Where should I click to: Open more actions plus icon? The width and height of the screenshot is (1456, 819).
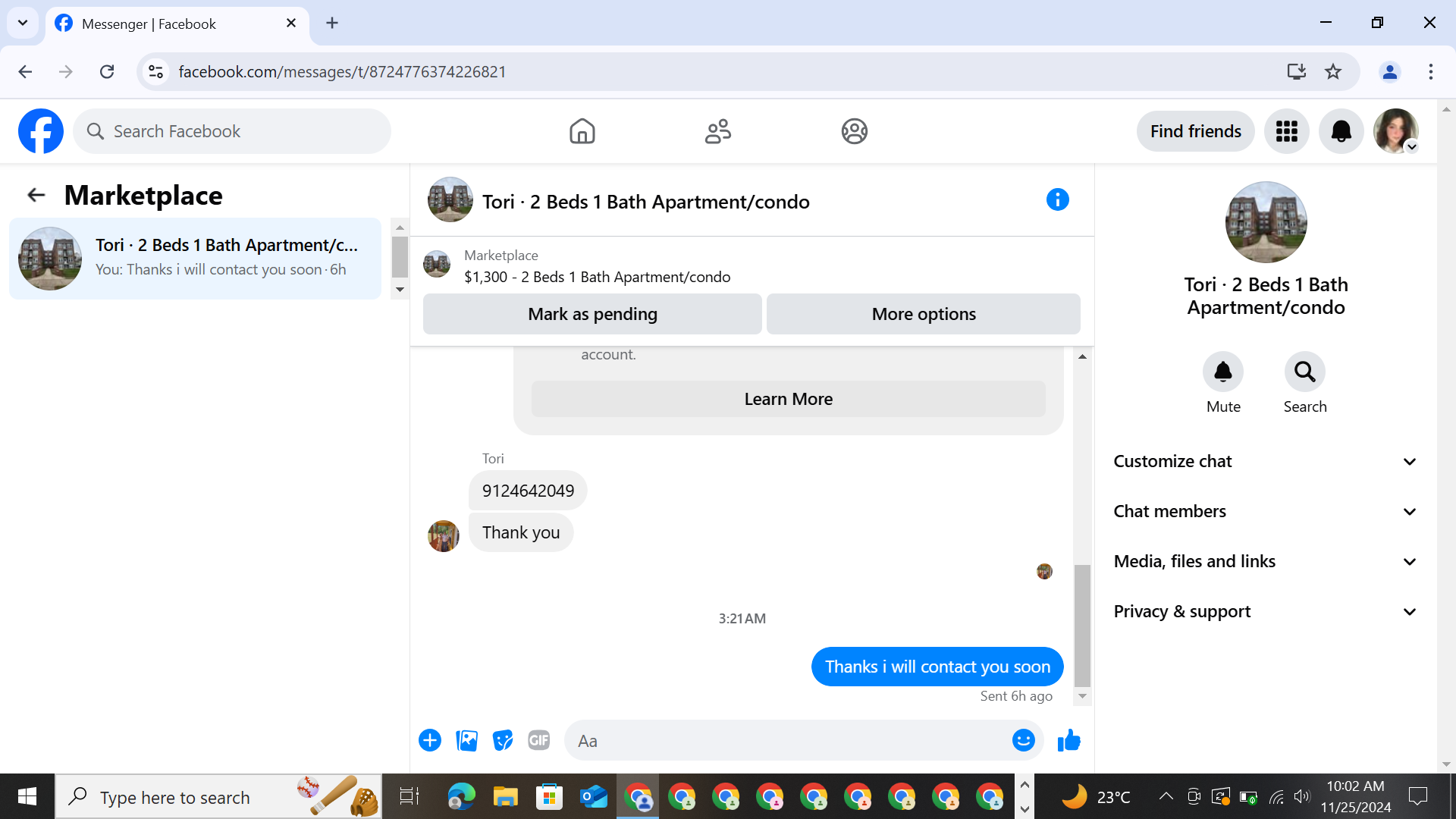coord(430,740)
